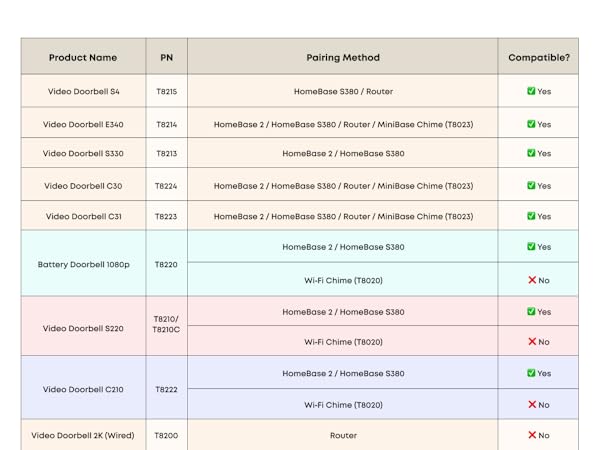Click the green checkmark in the Video Doorbell S4 row
Screen dimensions: 600x450
click(531, 91)
